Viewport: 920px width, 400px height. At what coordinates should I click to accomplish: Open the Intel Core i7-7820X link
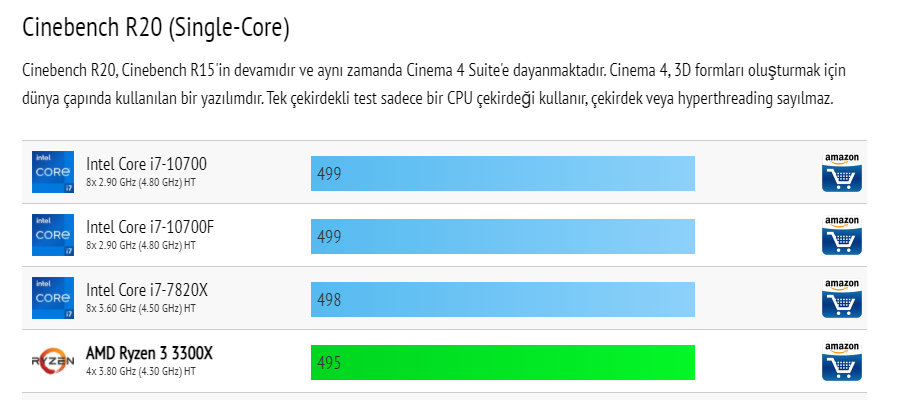click(x=147, y=290)
